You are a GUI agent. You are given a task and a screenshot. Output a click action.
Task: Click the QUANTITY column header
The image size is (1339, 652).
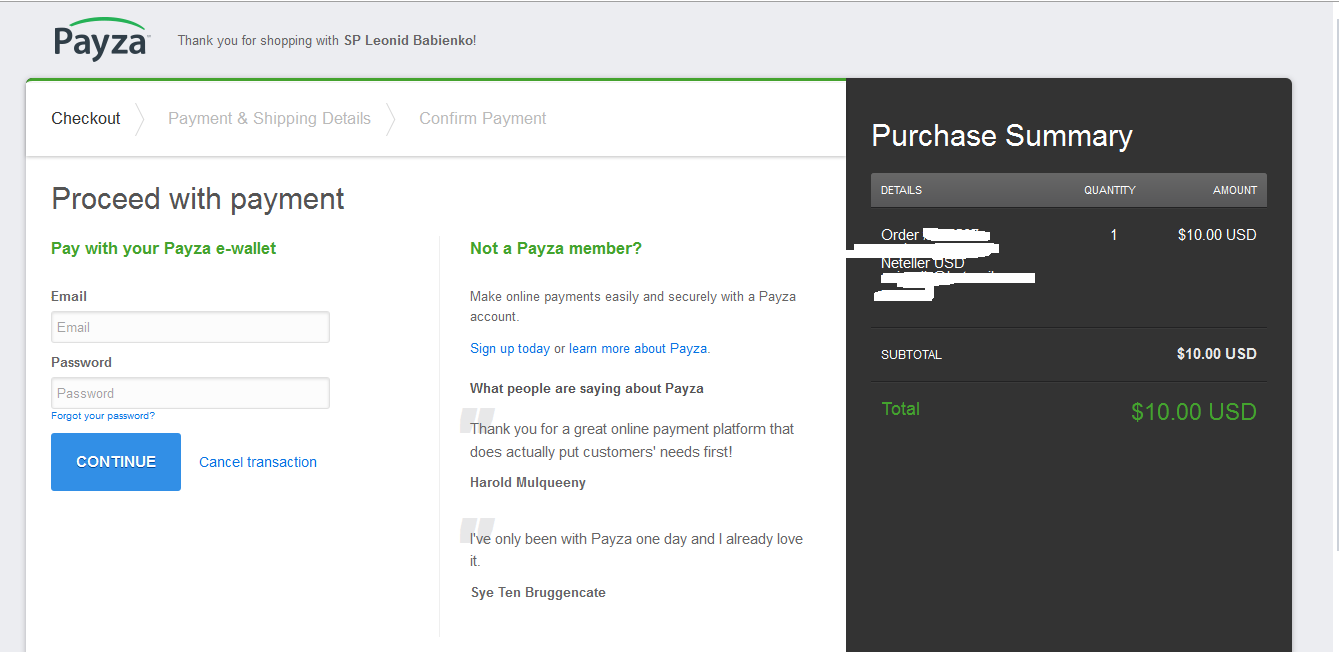pos(1110,190)
